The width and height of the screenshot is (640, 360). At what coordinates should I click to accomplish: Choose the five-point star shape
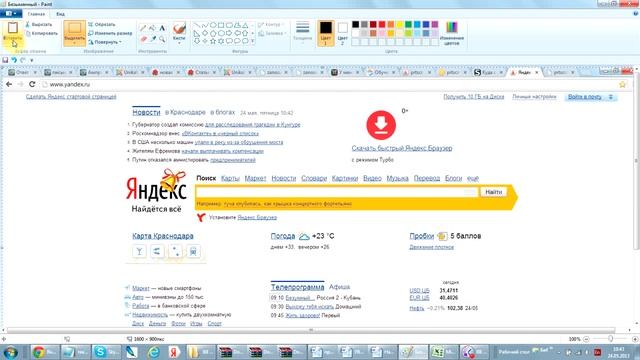[213, 41]
